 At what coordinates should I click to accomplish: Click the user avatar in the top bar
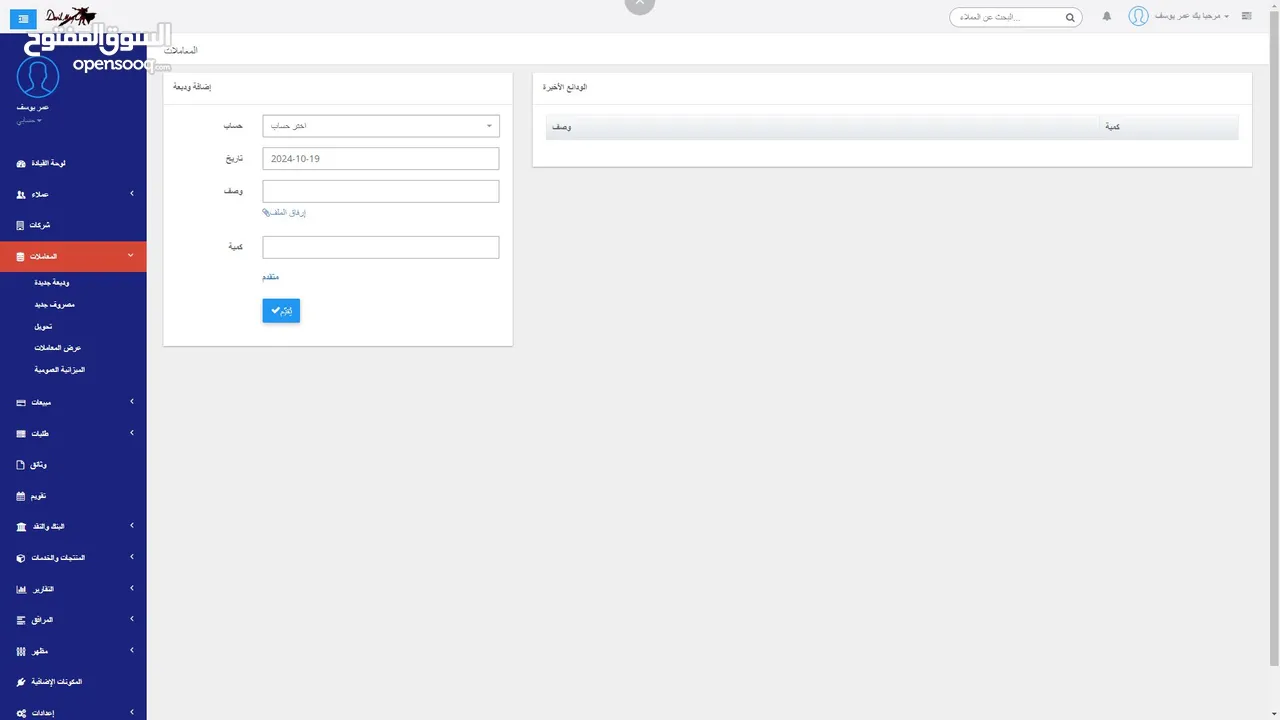pos(1138,16)
